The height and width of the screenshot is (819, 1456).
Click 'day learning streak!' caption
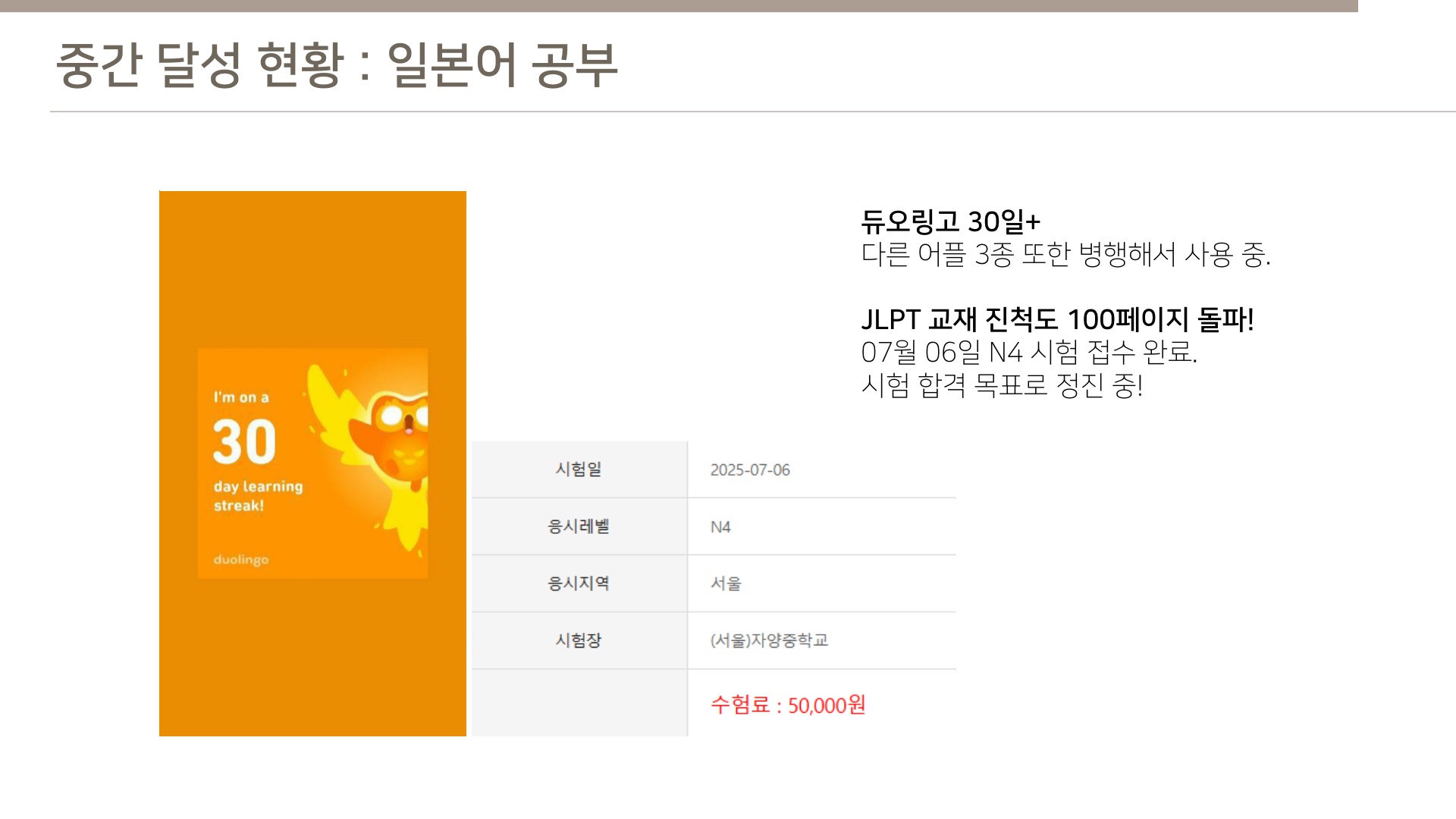[258, 496]
